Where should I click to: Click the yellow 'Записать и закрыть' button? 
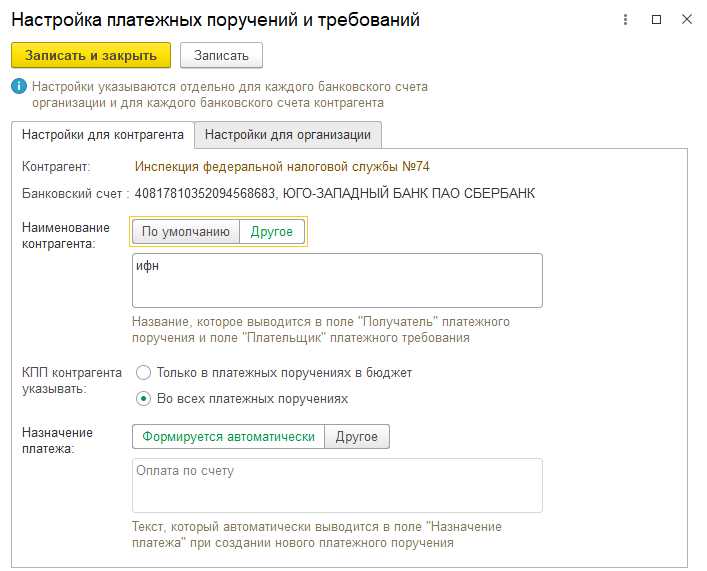pos(91,55)
